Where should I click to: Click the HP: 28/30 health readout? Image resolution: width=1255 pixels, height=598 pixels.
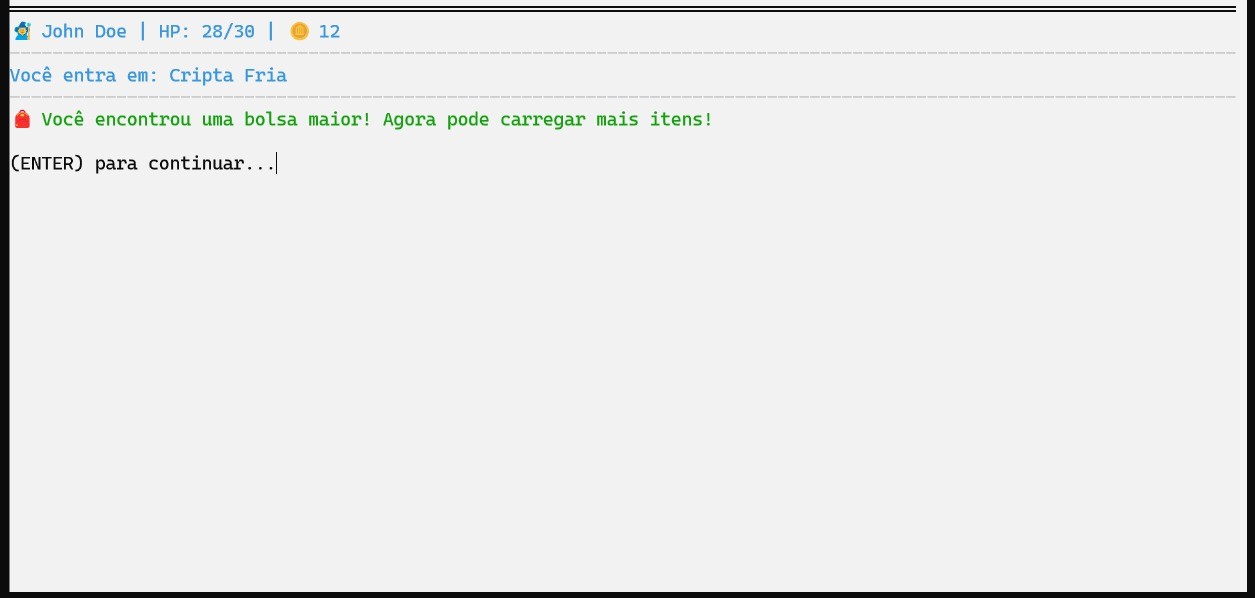(x=206, y=32)
